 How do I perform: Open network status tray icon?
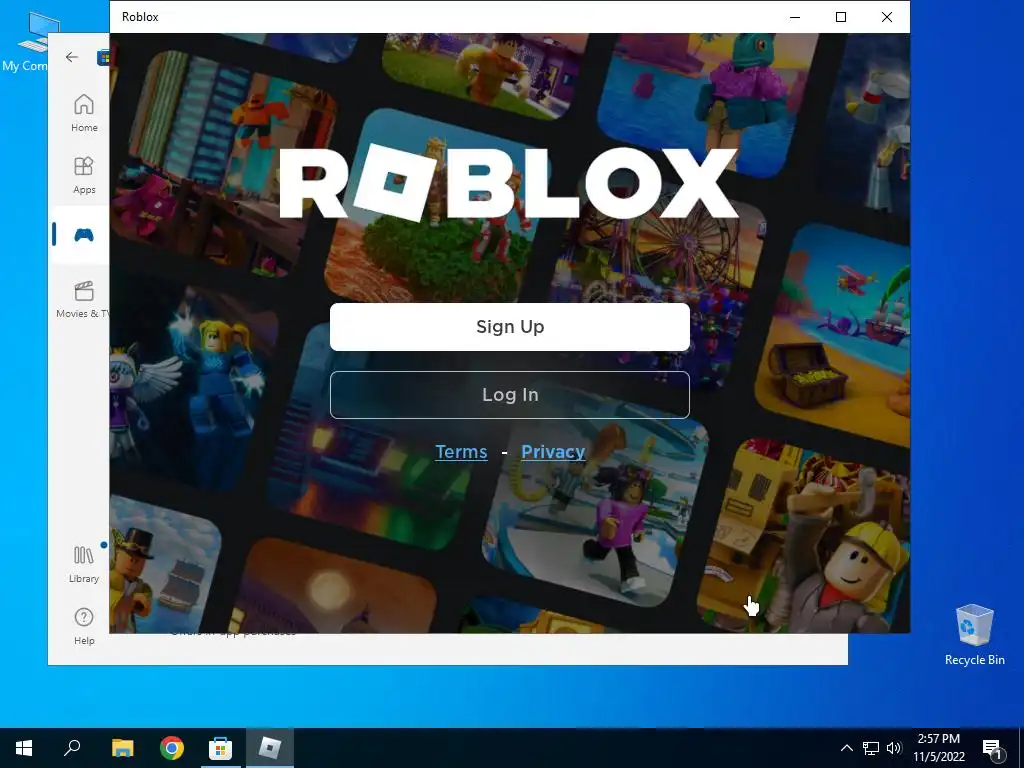[x=871, y=748]
